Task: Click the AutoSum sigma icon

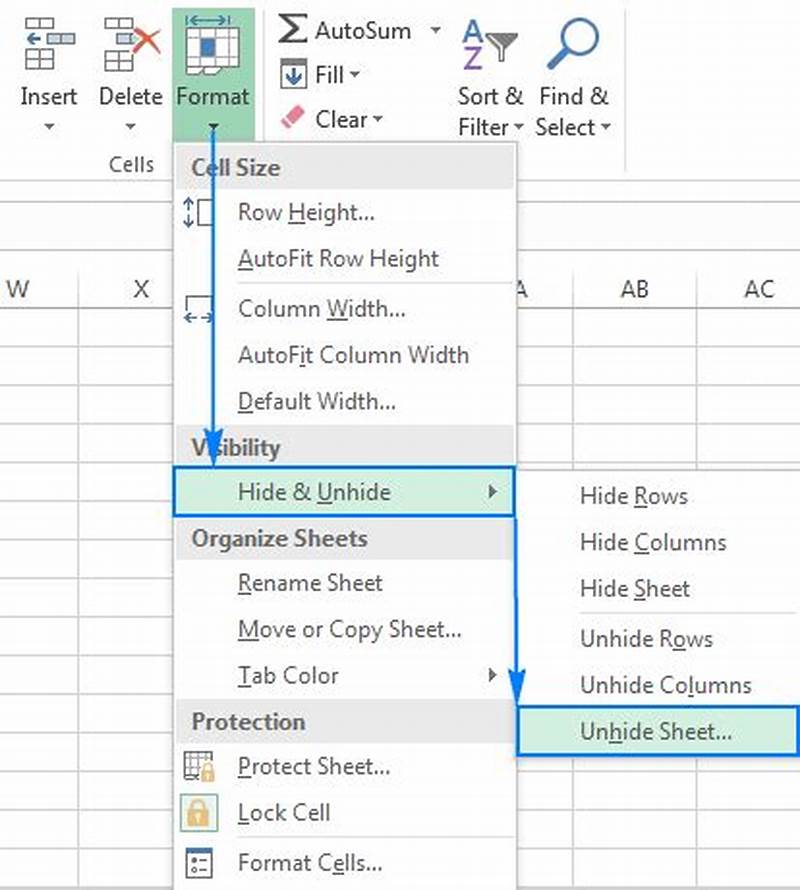Action: [291, 30]
